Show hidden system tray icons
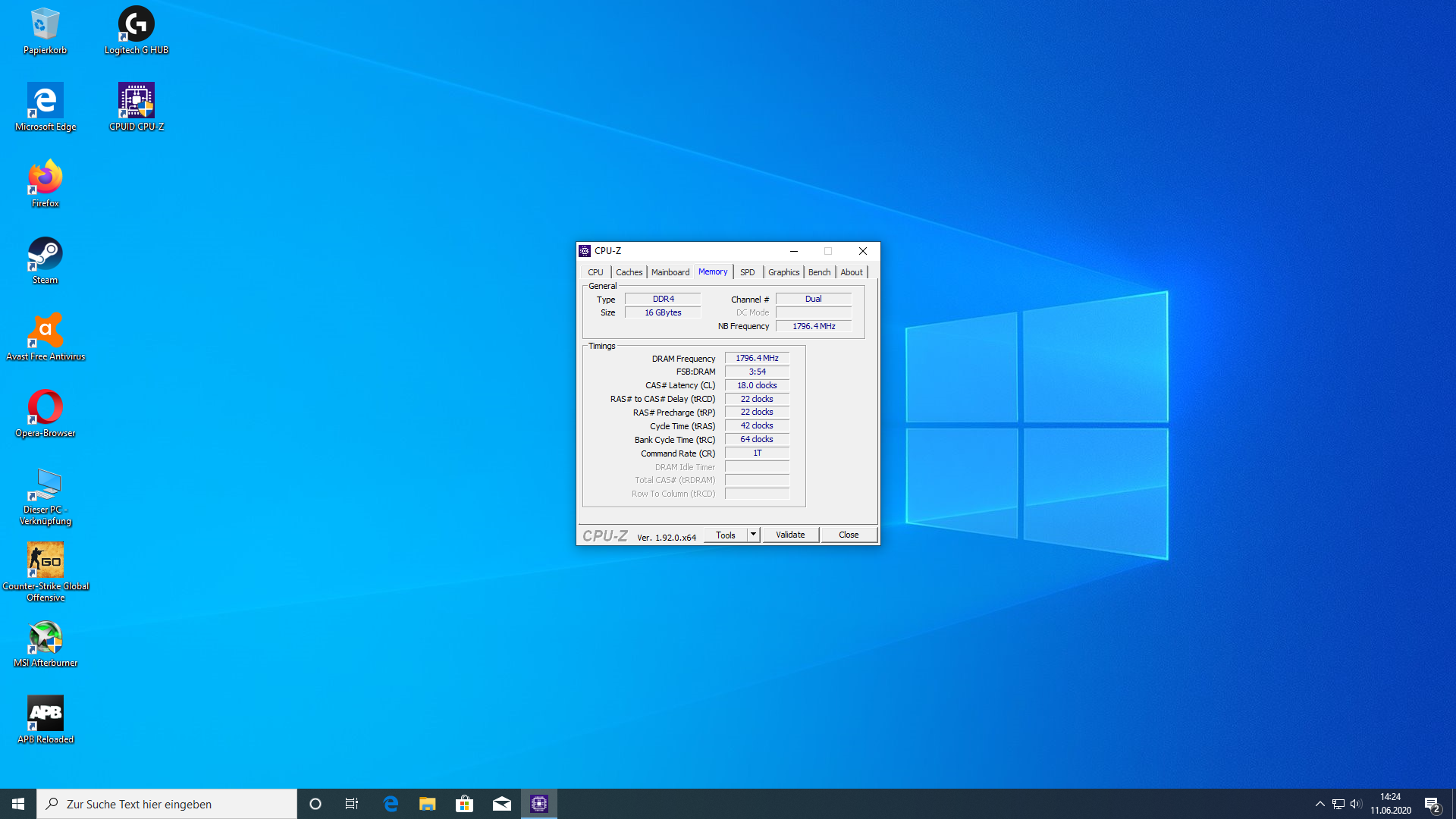Screen dimensions: 1456x819 (1319, 804)
